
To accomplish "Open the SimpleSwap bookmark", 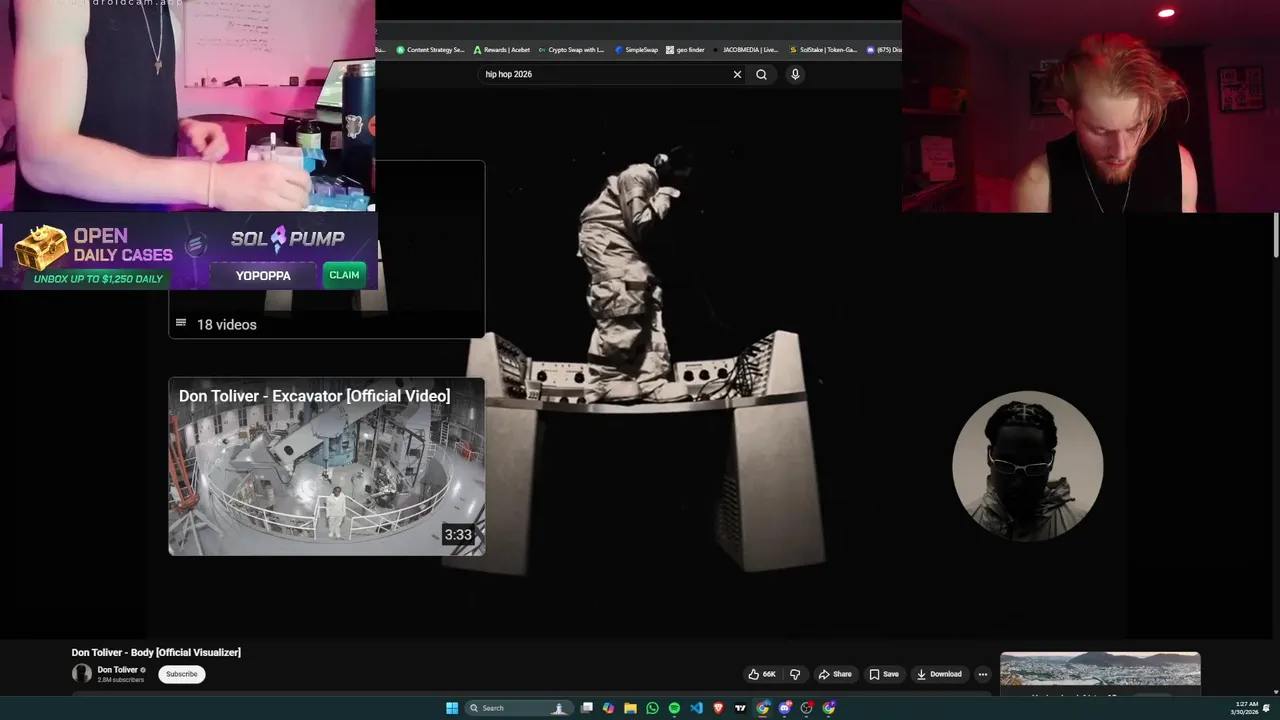I will 637,49.
